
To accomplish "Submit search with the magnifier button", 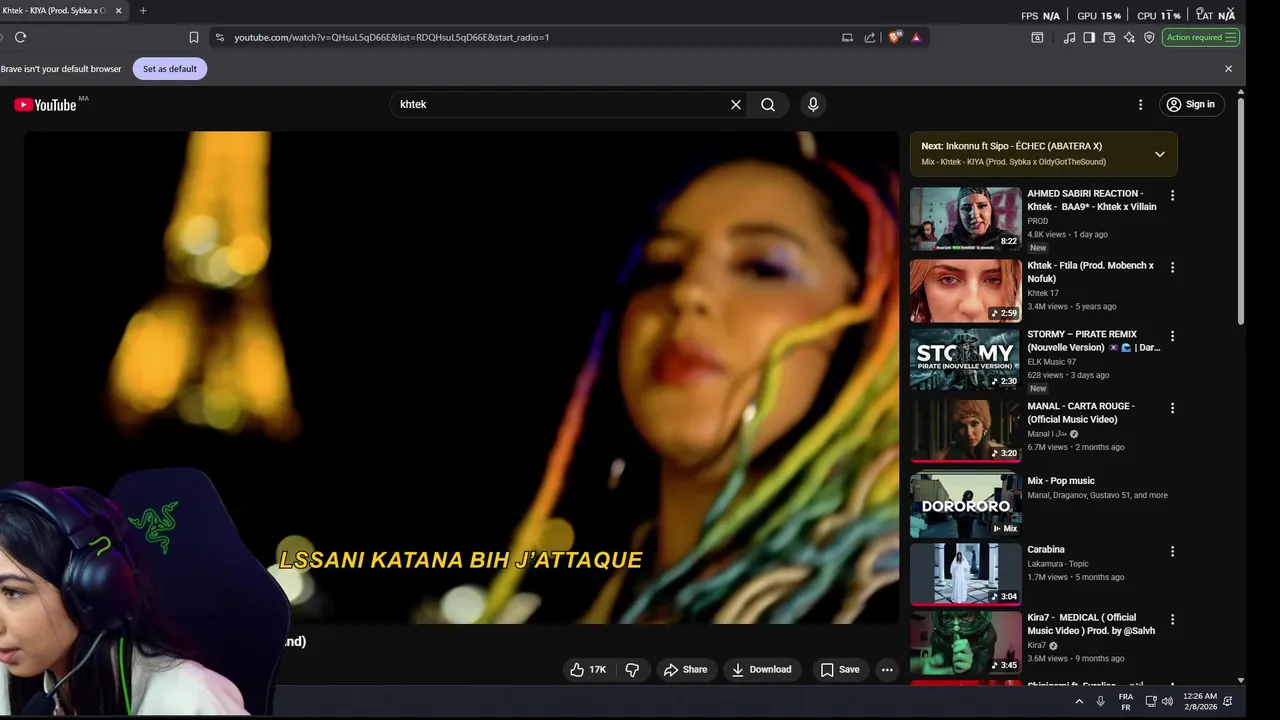I will pyautogui.click(x=768, y=104).
